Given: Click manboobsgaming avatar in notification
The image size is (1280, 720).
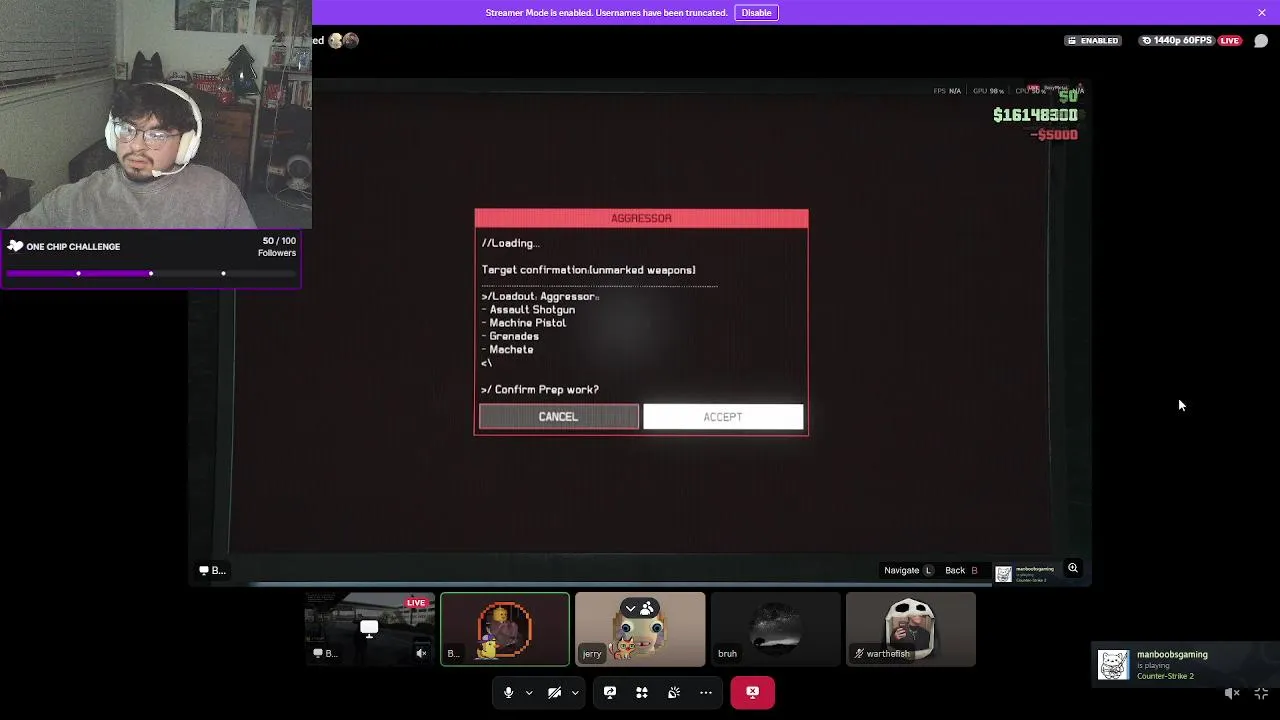Looking at the screenshot, I should tap(1113, 665).
